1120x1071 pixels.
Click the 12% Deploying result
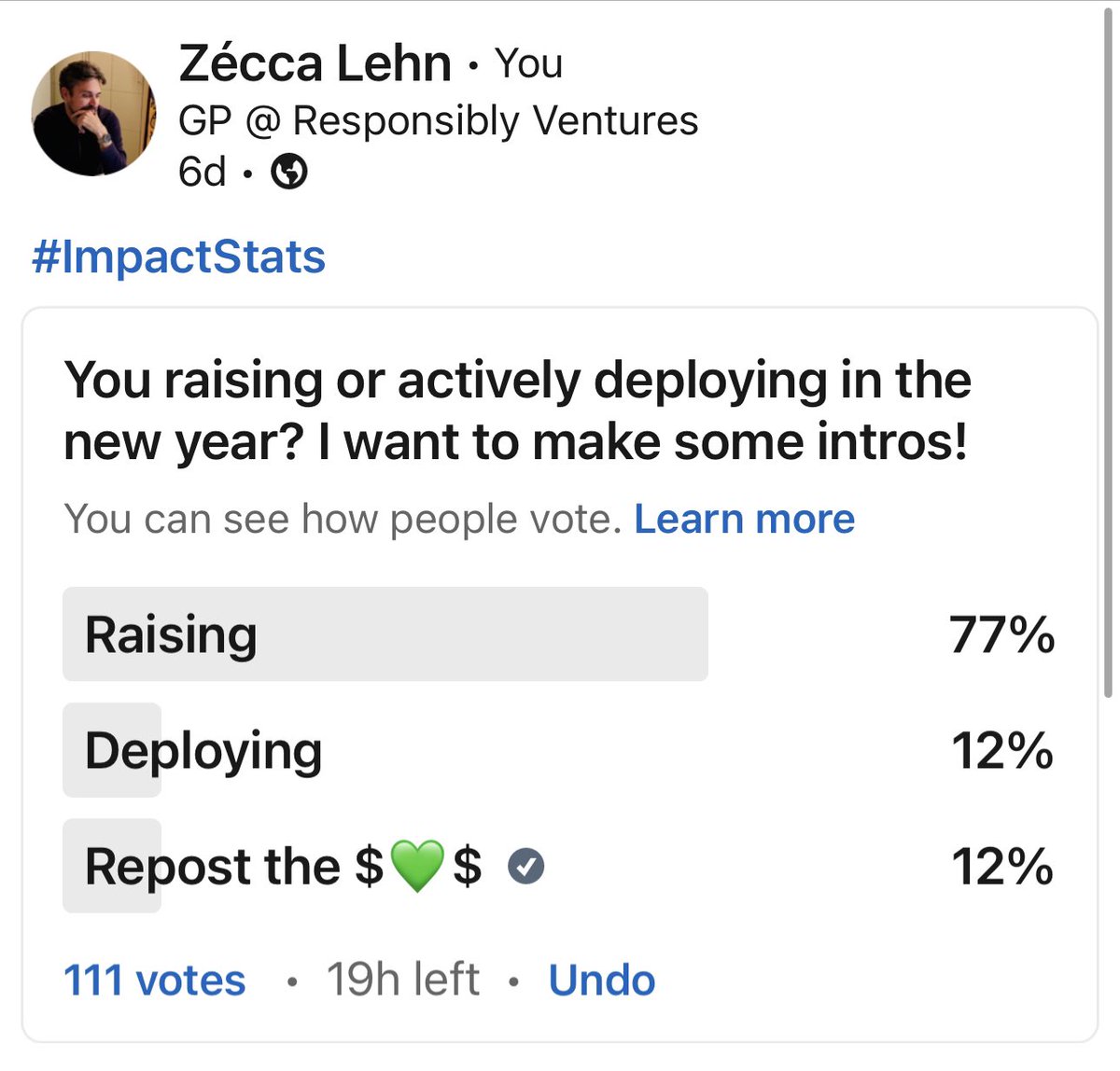pyautogui.click(x=1002, y=751)
